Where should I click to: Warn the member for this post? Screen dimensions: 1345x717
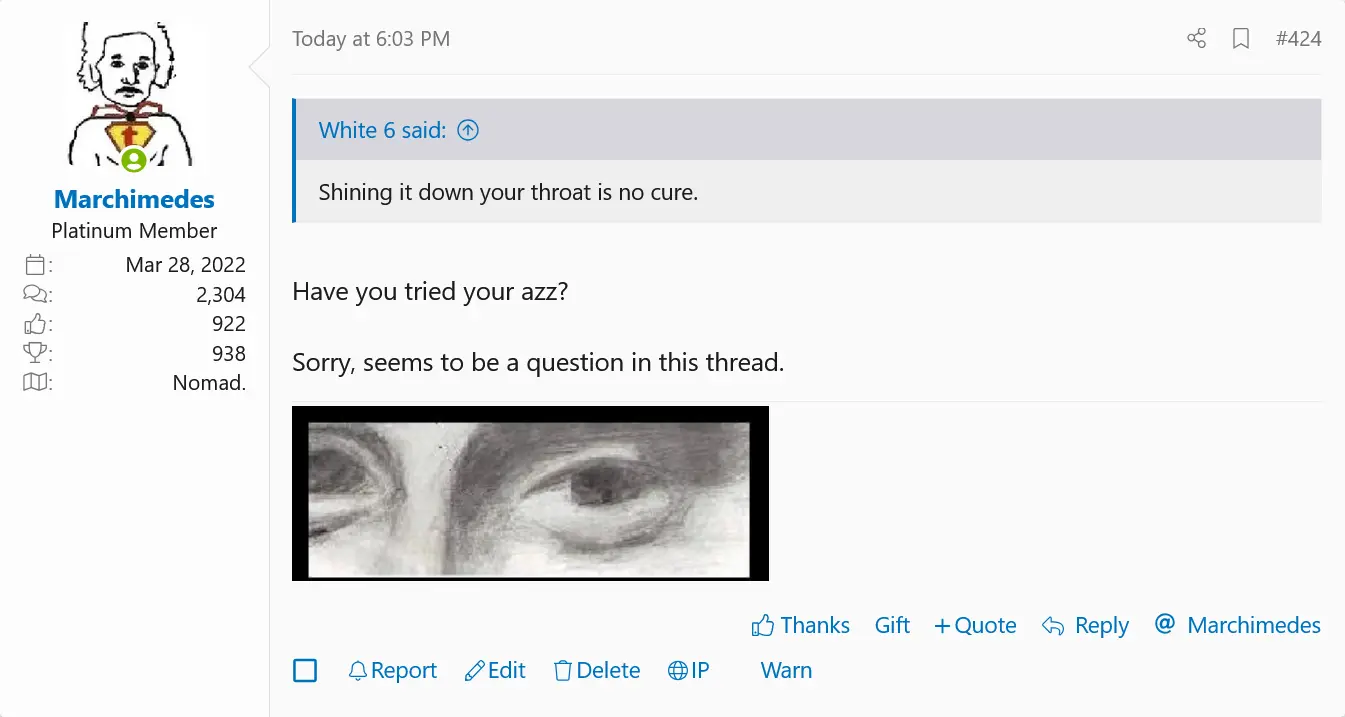[786, 670]
